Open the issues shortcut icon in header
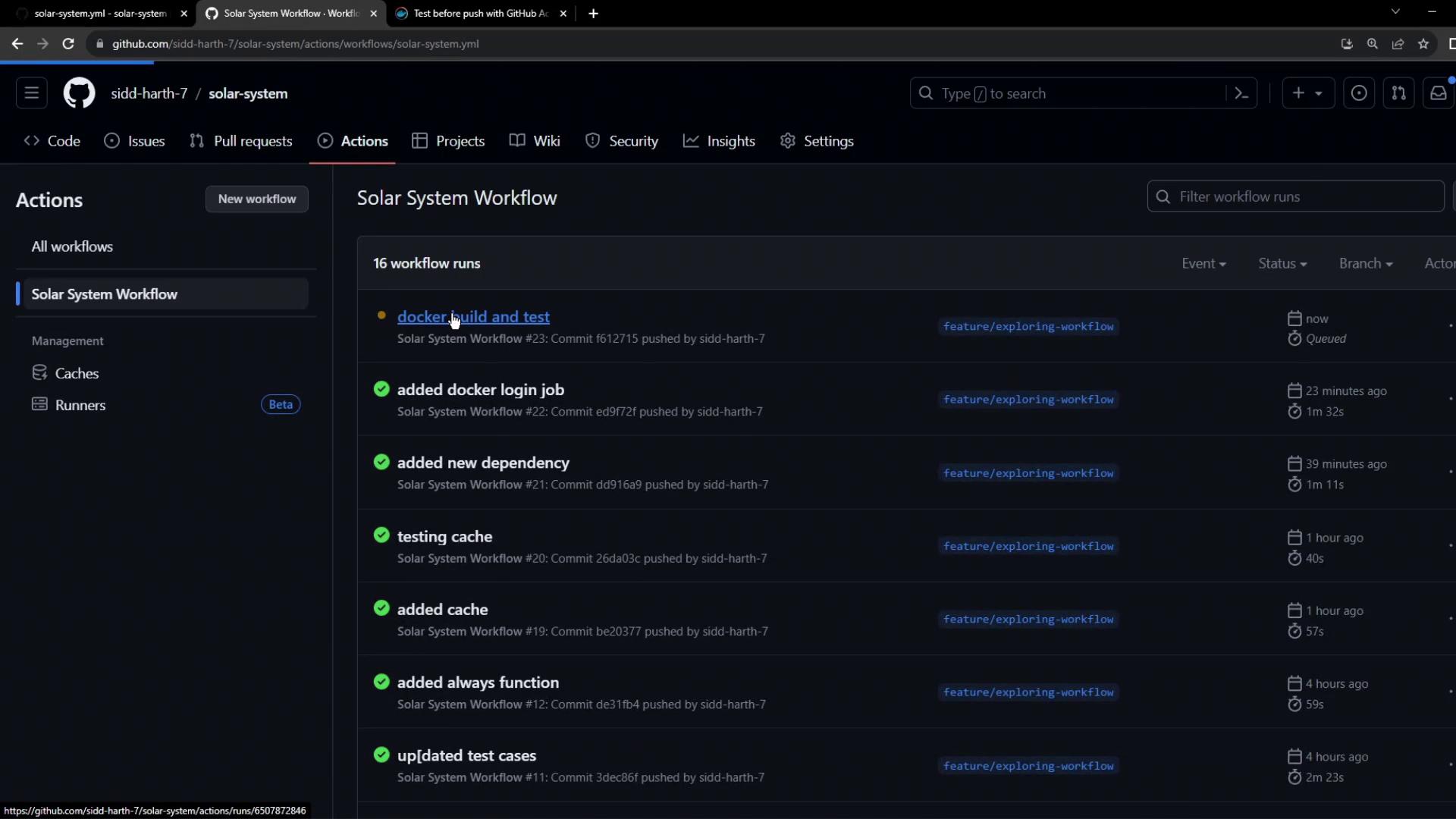The width and height of the screenshot is (1456, 819). click(x=1359, y=93)
